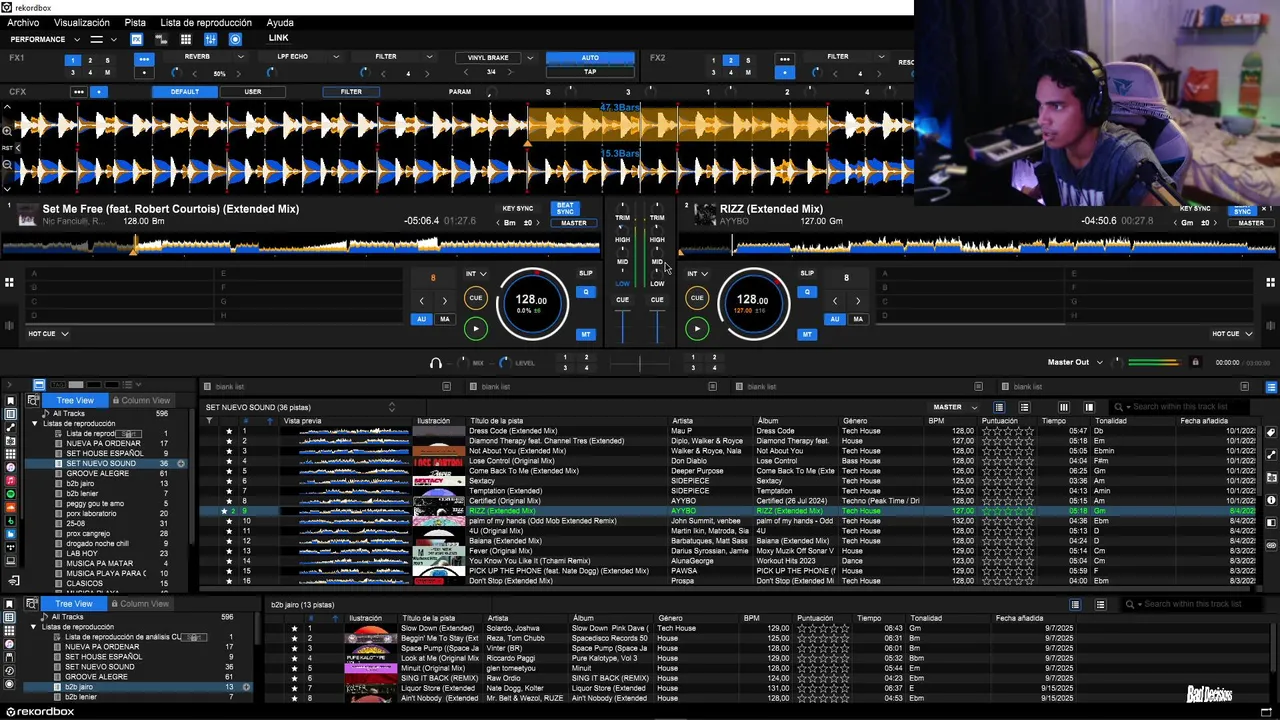Toggle the mixer panel icon in toolbar
1280x720 pixels.
[x=210, y=39]
